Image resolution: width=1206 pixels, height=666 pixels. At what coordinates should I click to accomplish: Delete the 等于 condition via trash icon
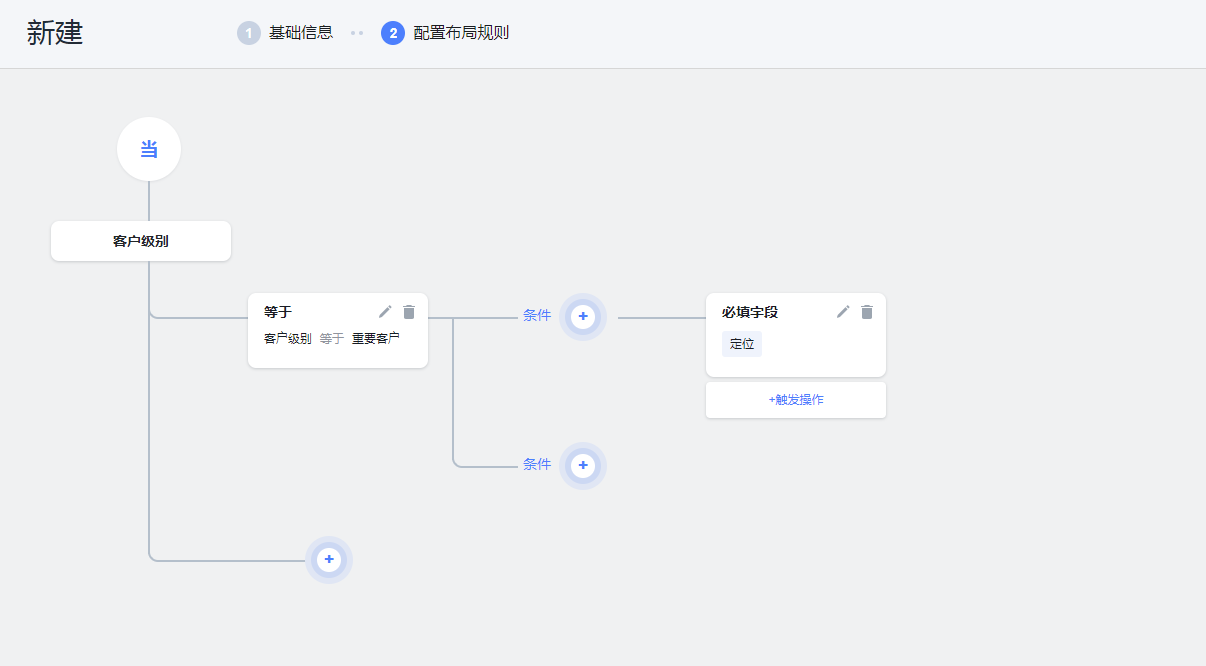pyautogui.click(x=408, y=311)
